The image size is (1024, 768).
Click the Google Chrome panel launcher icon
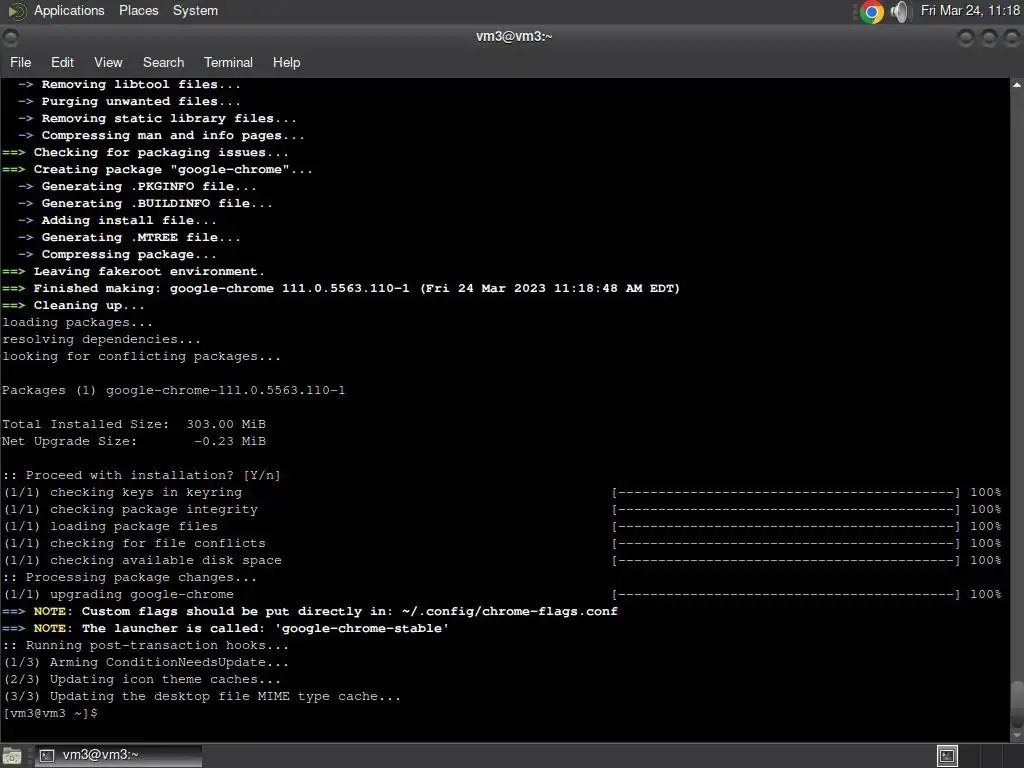coord(871,12)
